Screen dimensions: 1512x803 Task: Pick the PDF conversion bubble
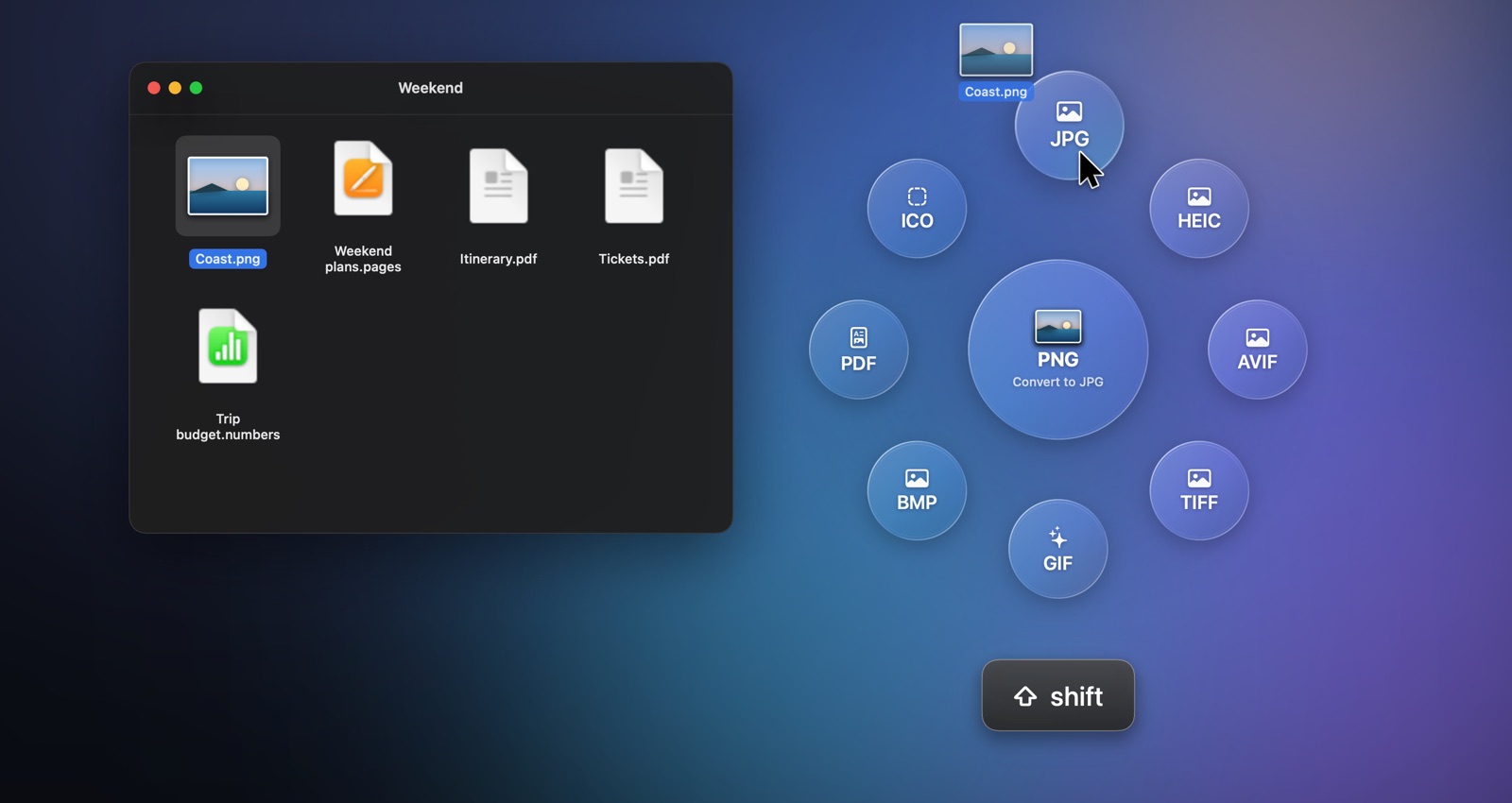click(x=859, y=350)
